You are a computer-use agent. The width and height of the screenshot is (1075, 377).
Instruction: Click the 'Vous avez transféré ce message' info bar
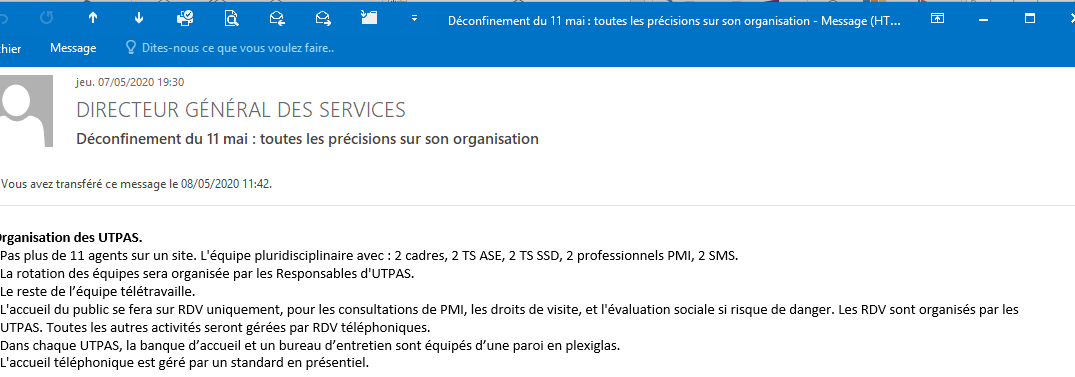point(137,184)
